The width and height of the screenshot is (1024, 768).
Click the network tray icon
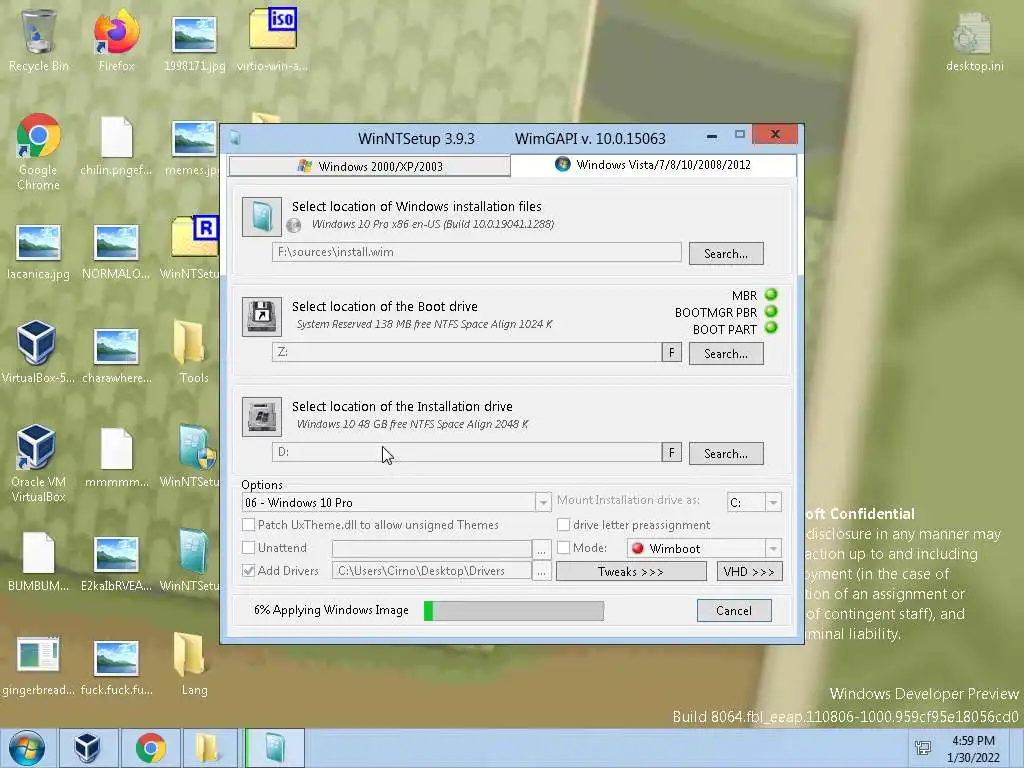click(x=923, y=748)
